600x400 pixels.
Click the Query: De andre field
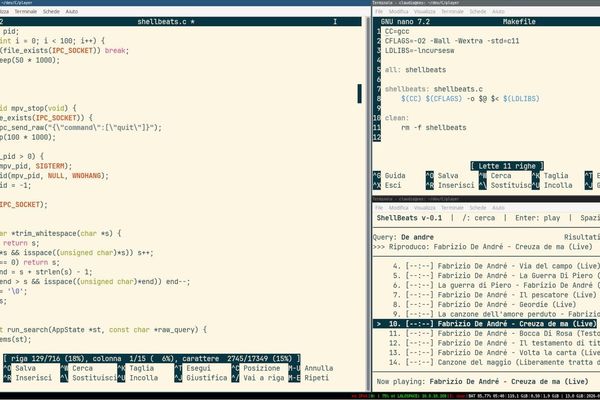tap(403, 237)
